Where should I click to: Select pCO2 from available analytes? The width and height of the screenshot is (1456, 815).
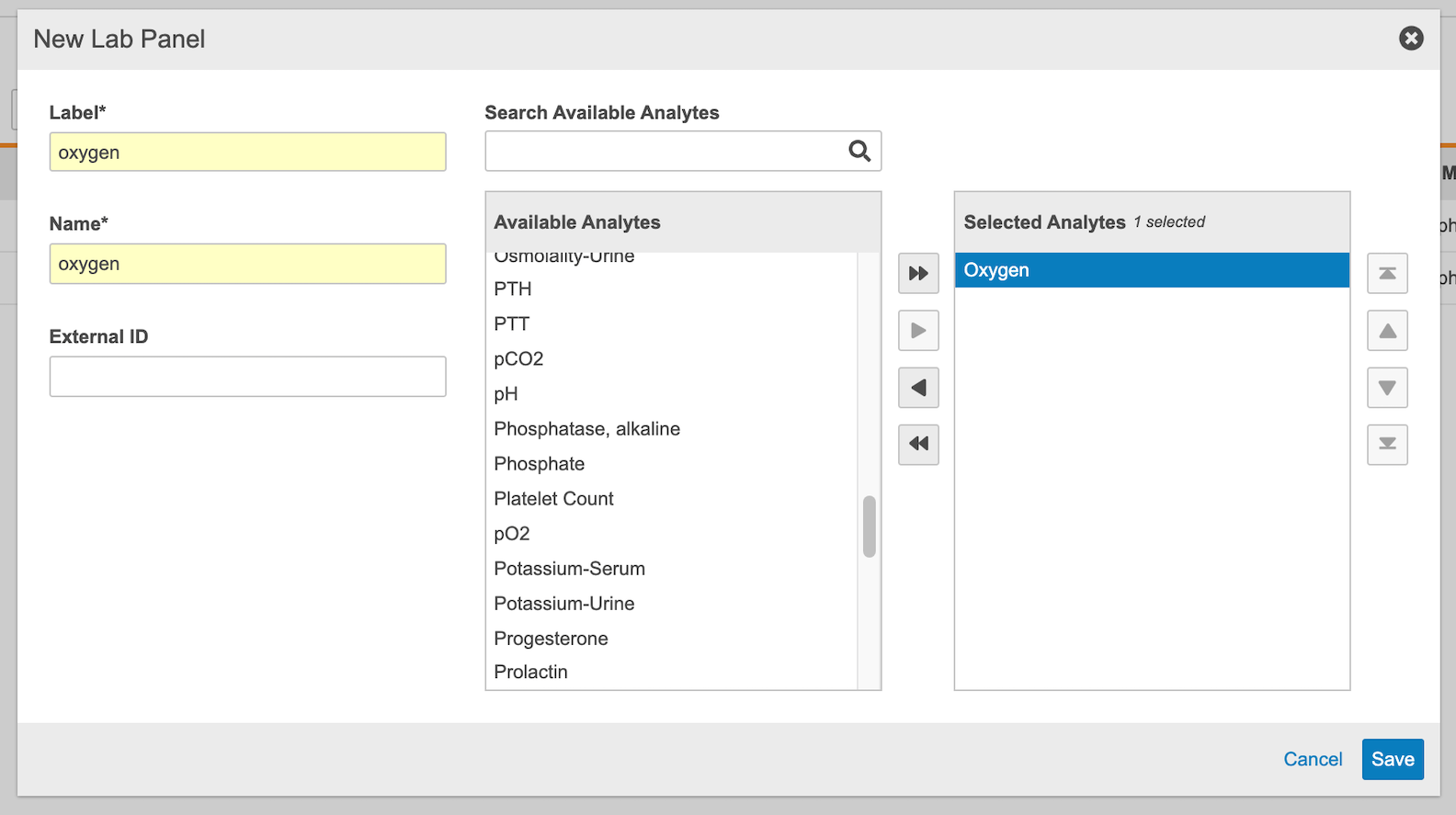click(x=518, y=359)
